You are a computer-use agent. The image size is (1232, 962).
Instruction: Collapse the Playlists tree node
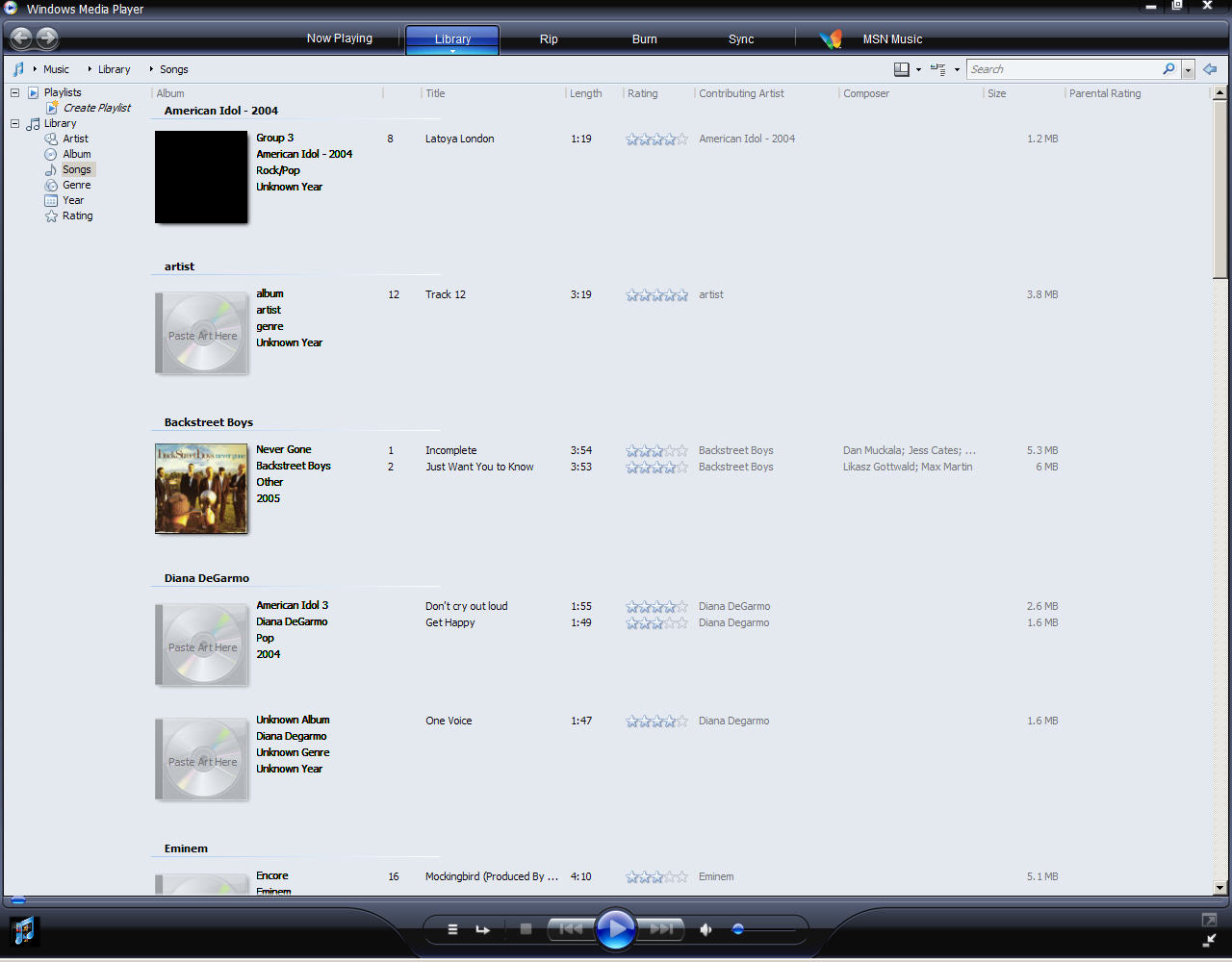tap(14, 92)
